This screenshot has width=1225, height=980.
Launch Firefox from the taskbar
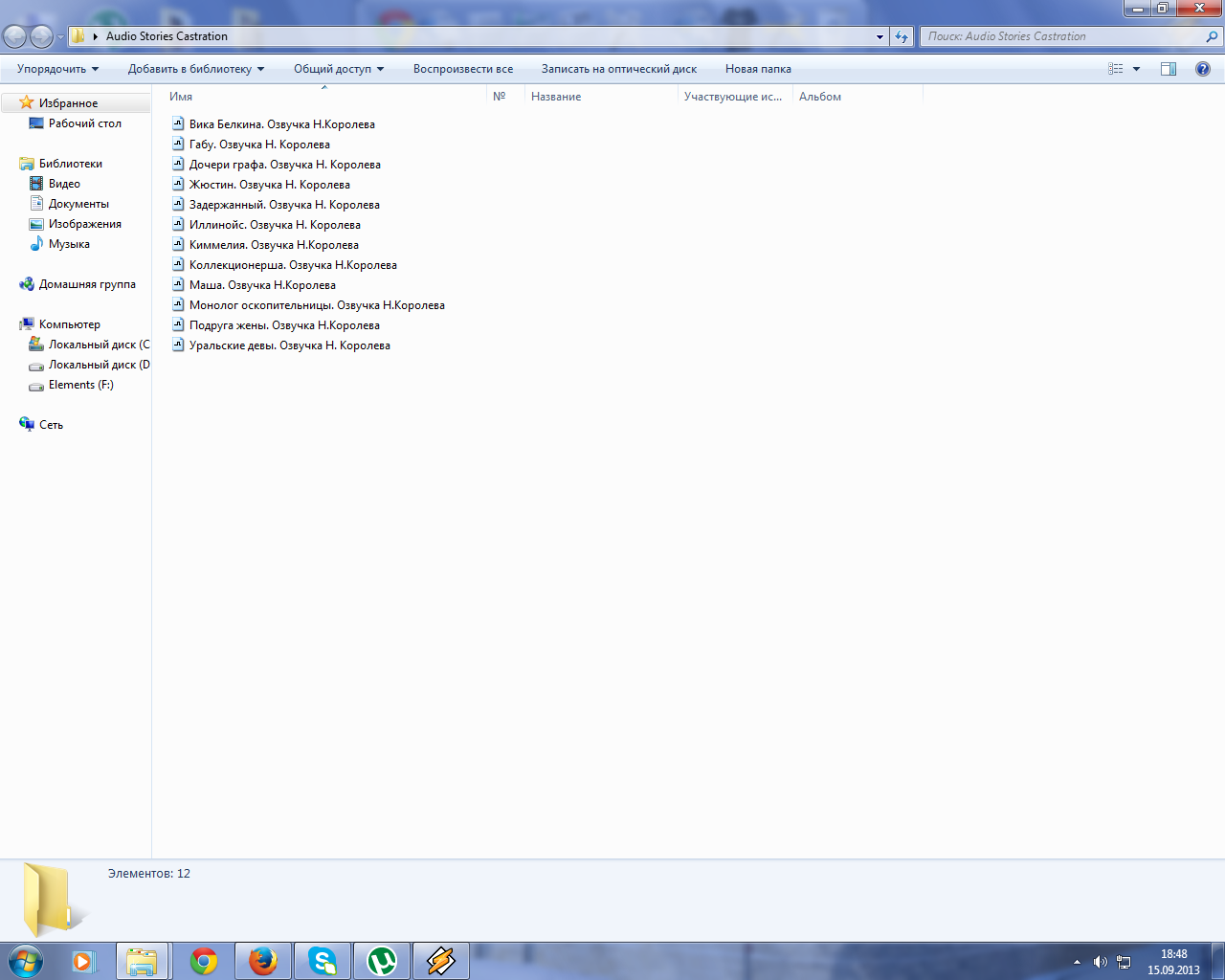263,961
